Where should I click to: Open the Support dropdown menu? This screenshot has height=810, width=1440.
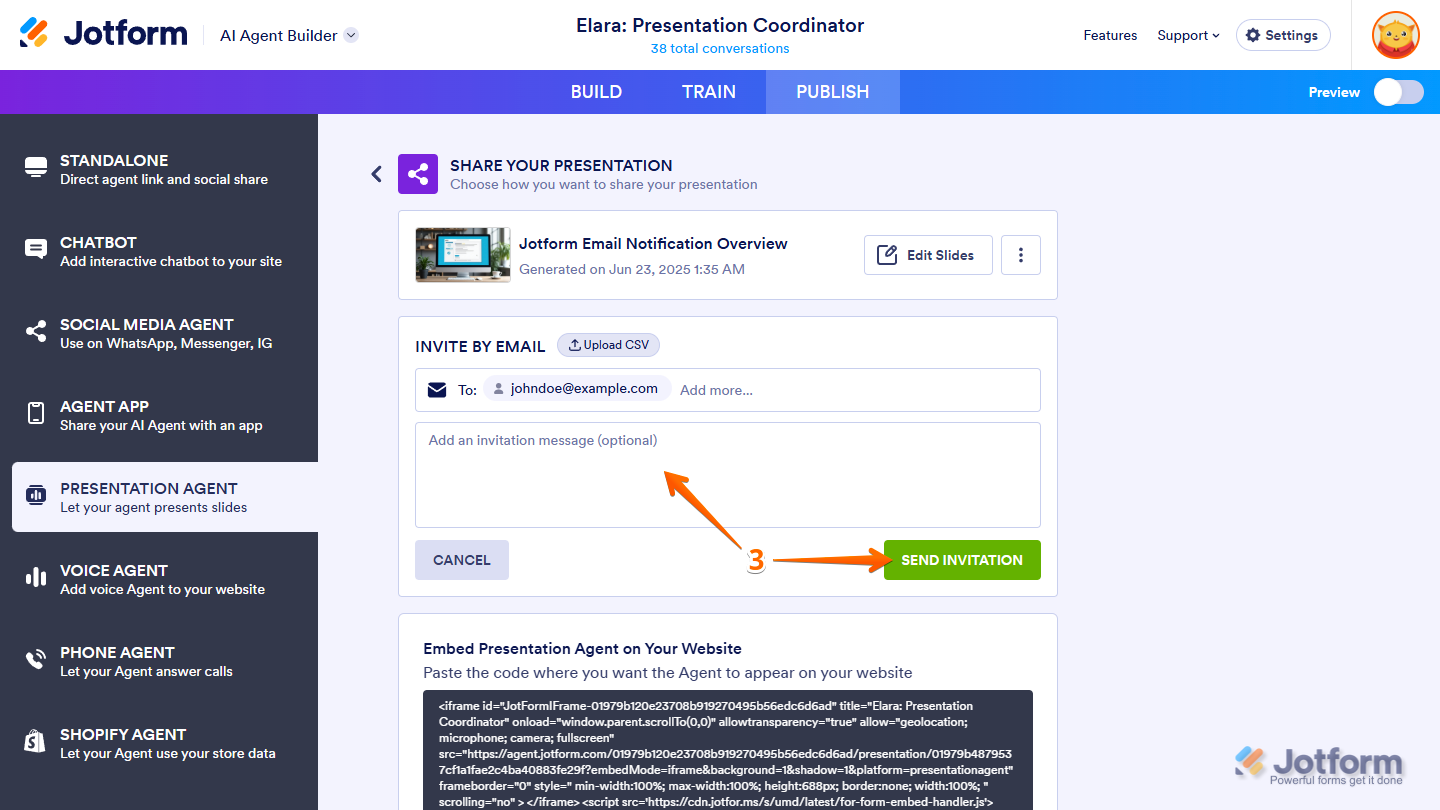click(1188, 35)
